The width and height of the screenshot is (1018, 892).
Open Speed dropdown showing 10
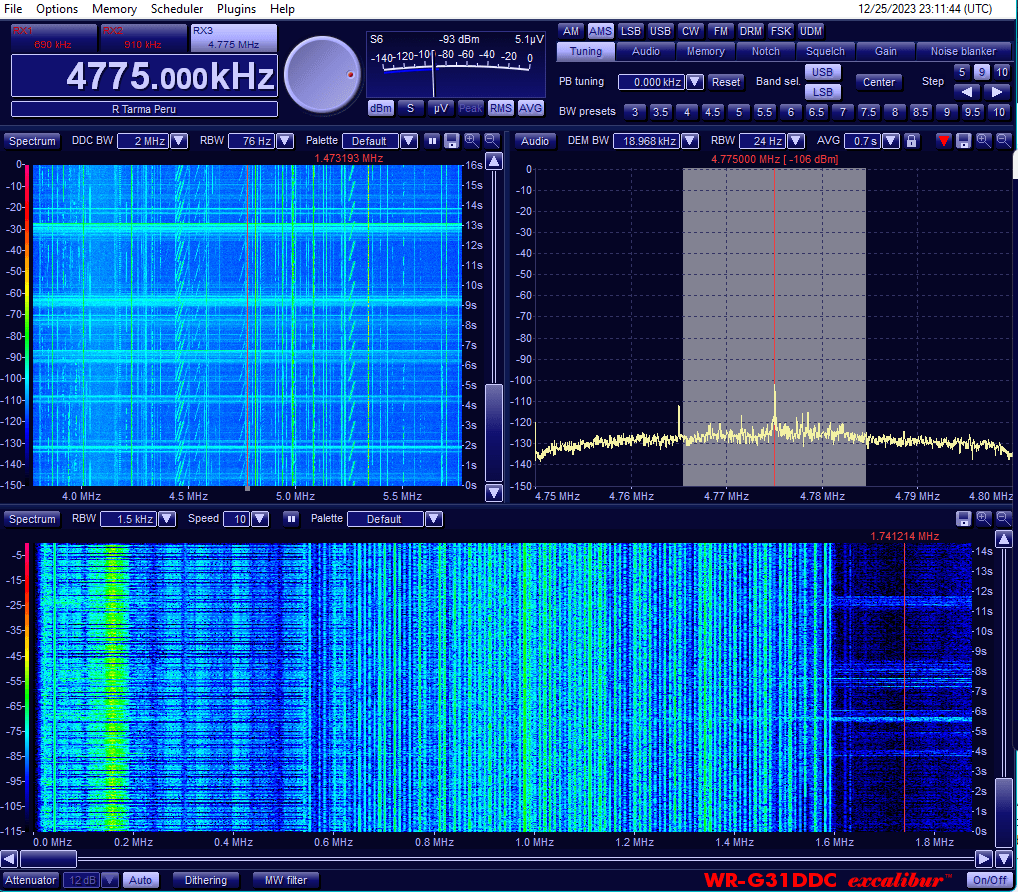pos(260,519)
